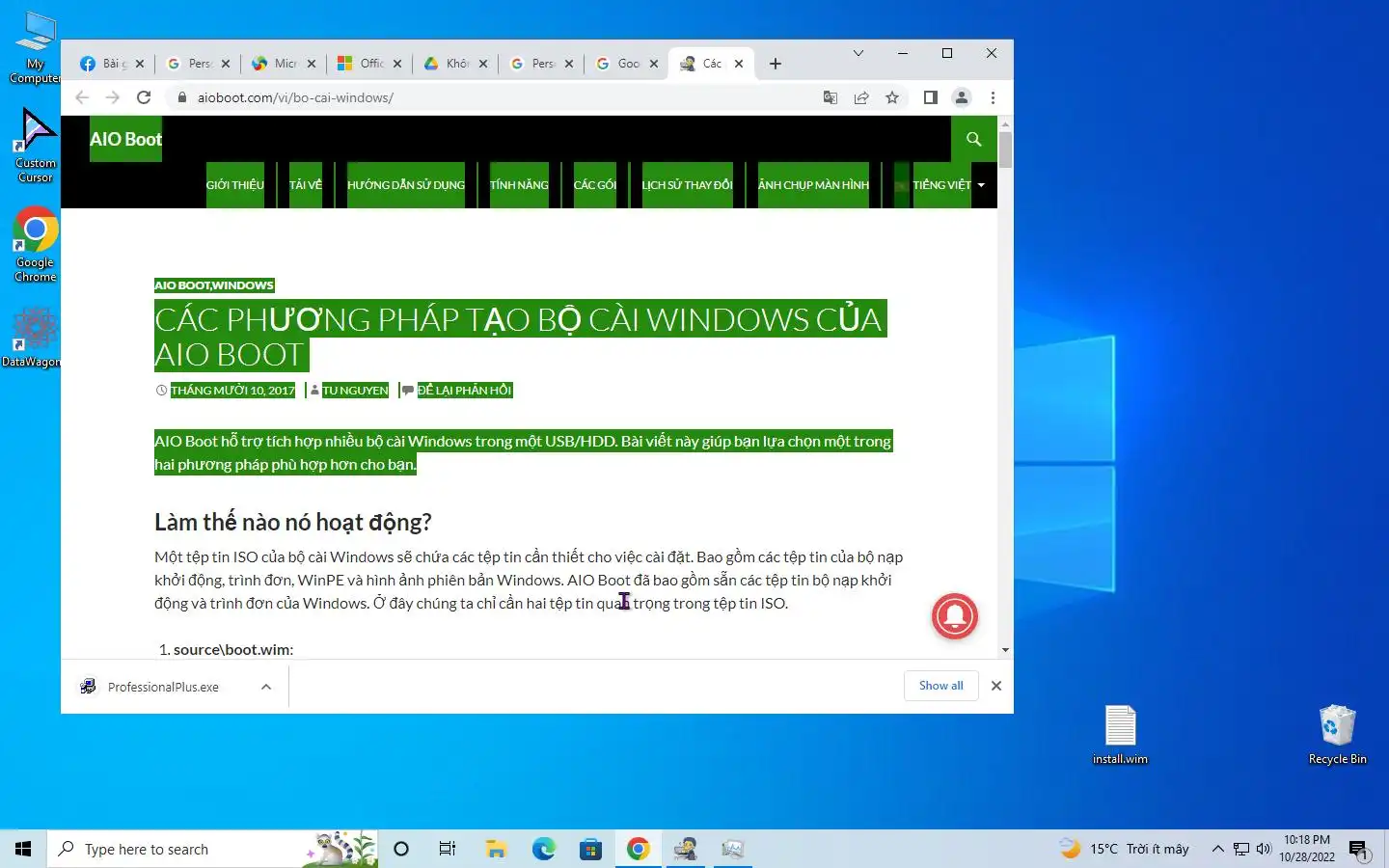Expand ProfessionalPlus.exe download options
1389x868 pixels.
click(266, 687)
